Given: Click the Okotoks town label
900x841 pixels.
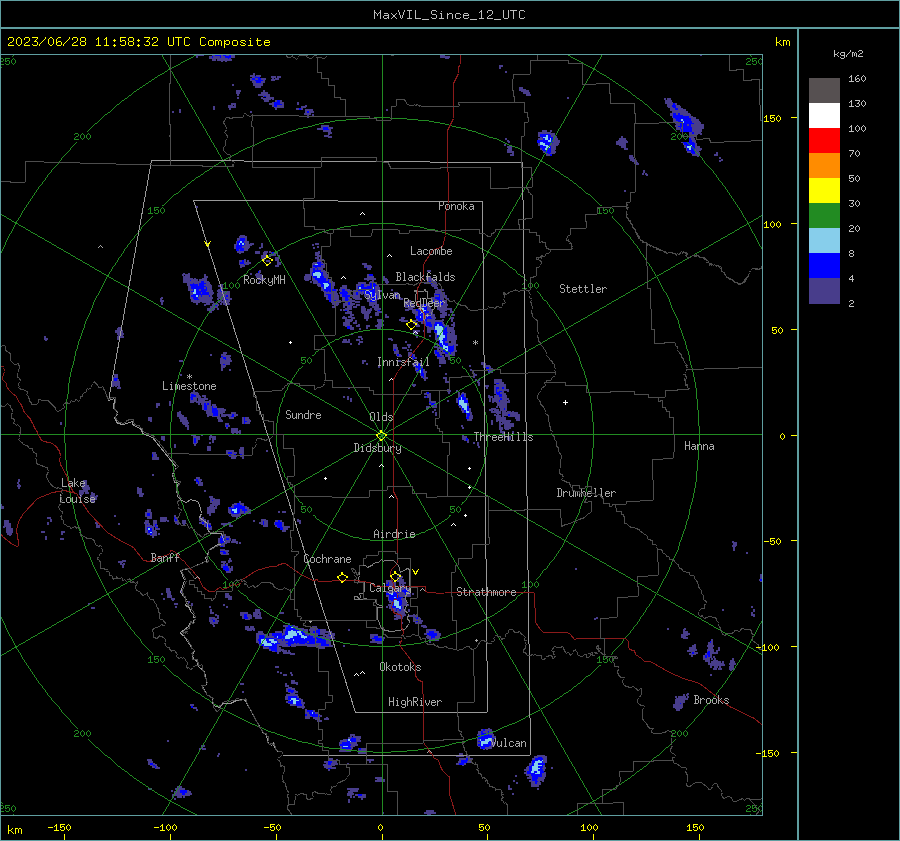Looking at the screenshot, I should click(x=400, y=667).
